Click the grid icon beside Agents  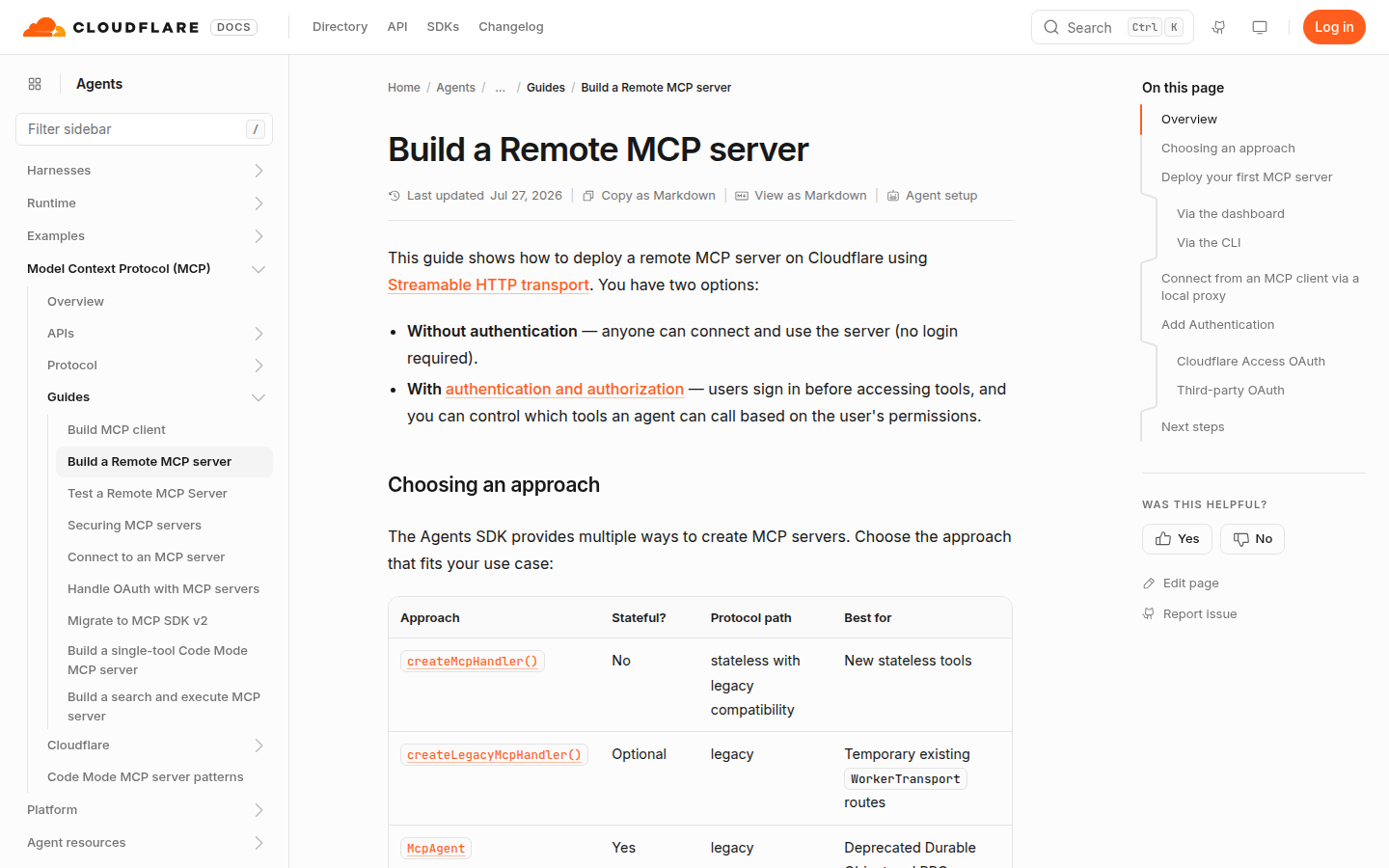pyautogui.click(x=35, y=84)
